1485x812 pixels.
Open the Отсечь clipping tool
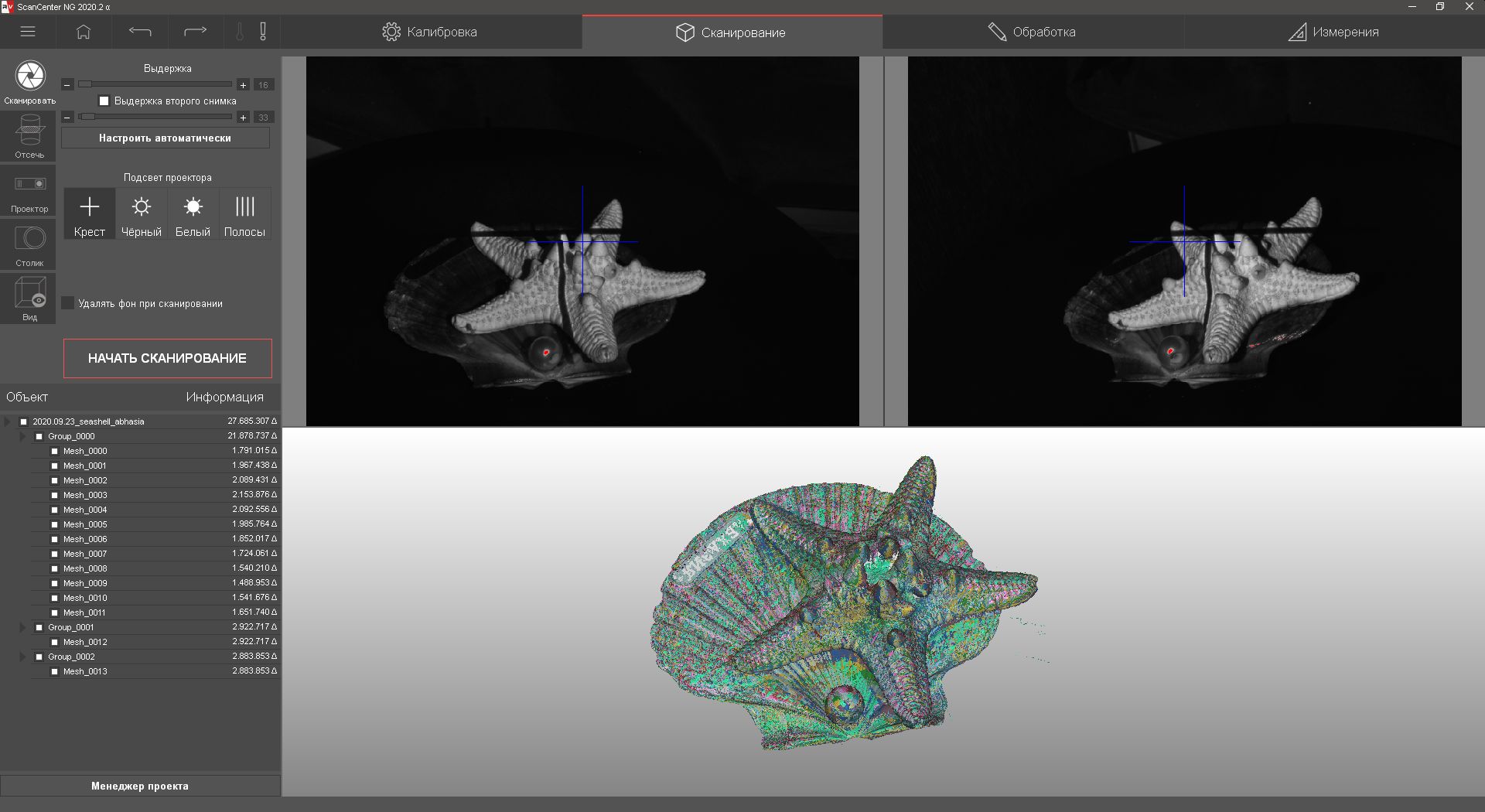(x=29, y=136)
